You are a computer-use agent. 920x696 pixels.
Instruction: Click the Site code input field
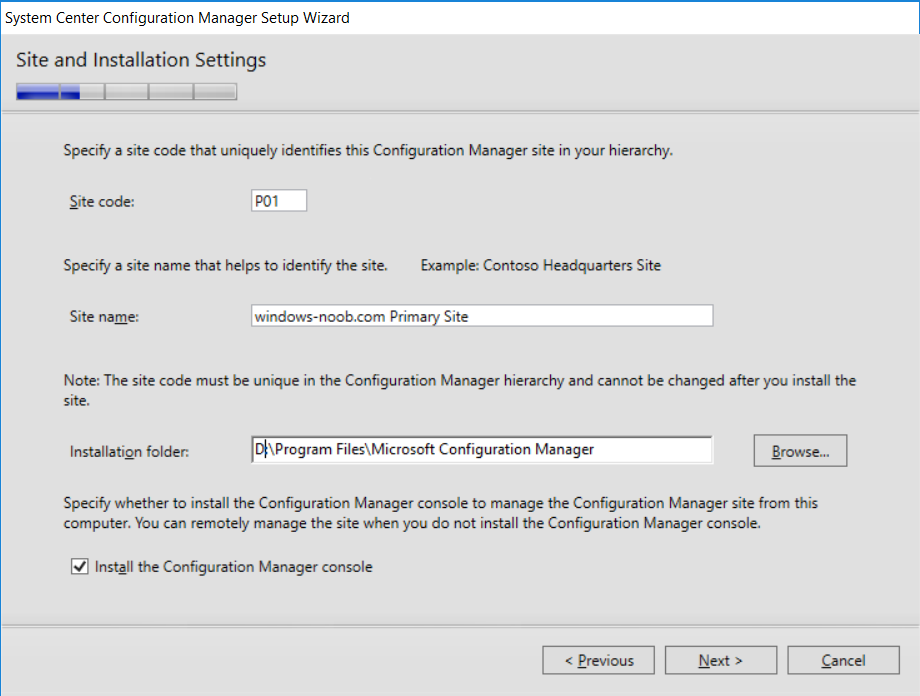[x=279, y=201]
